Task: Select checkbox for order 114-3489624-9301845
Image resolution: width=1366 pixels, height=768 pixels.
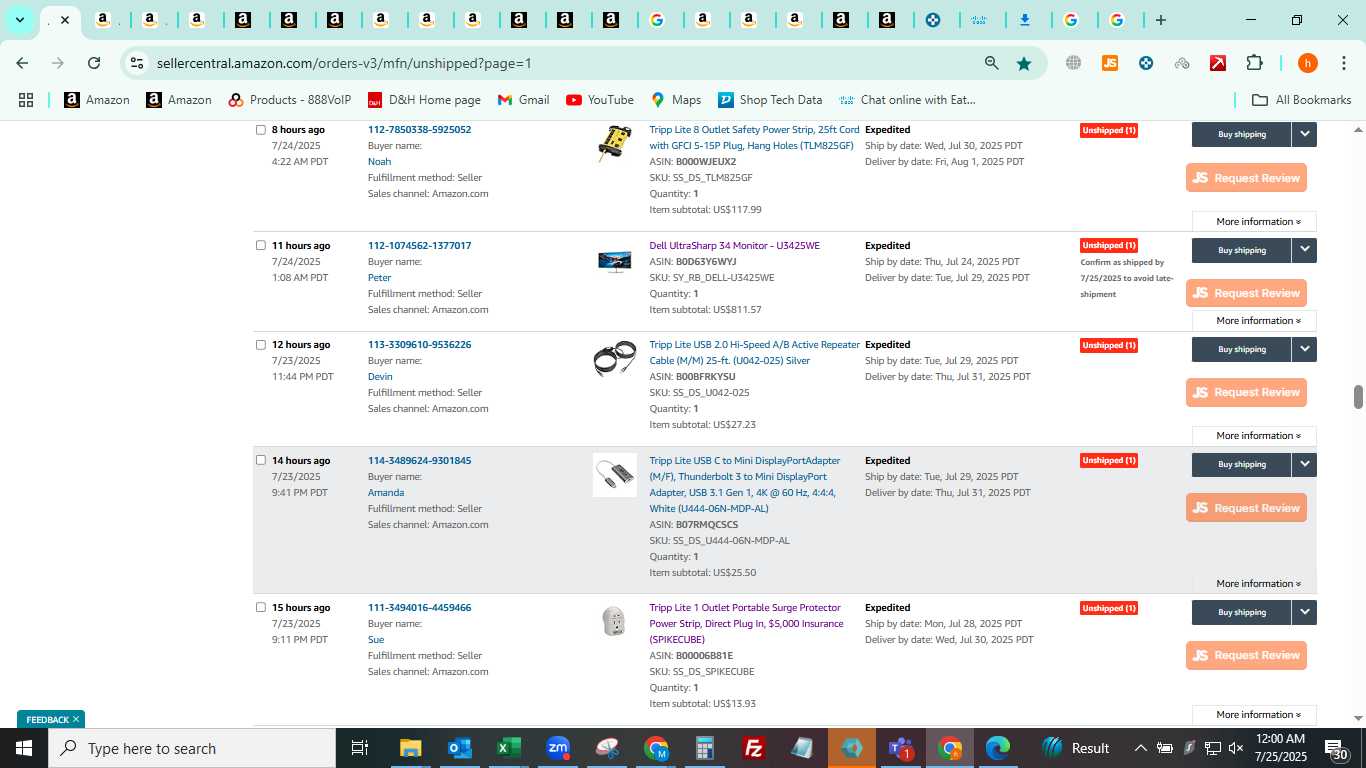Action: [261, 460]
